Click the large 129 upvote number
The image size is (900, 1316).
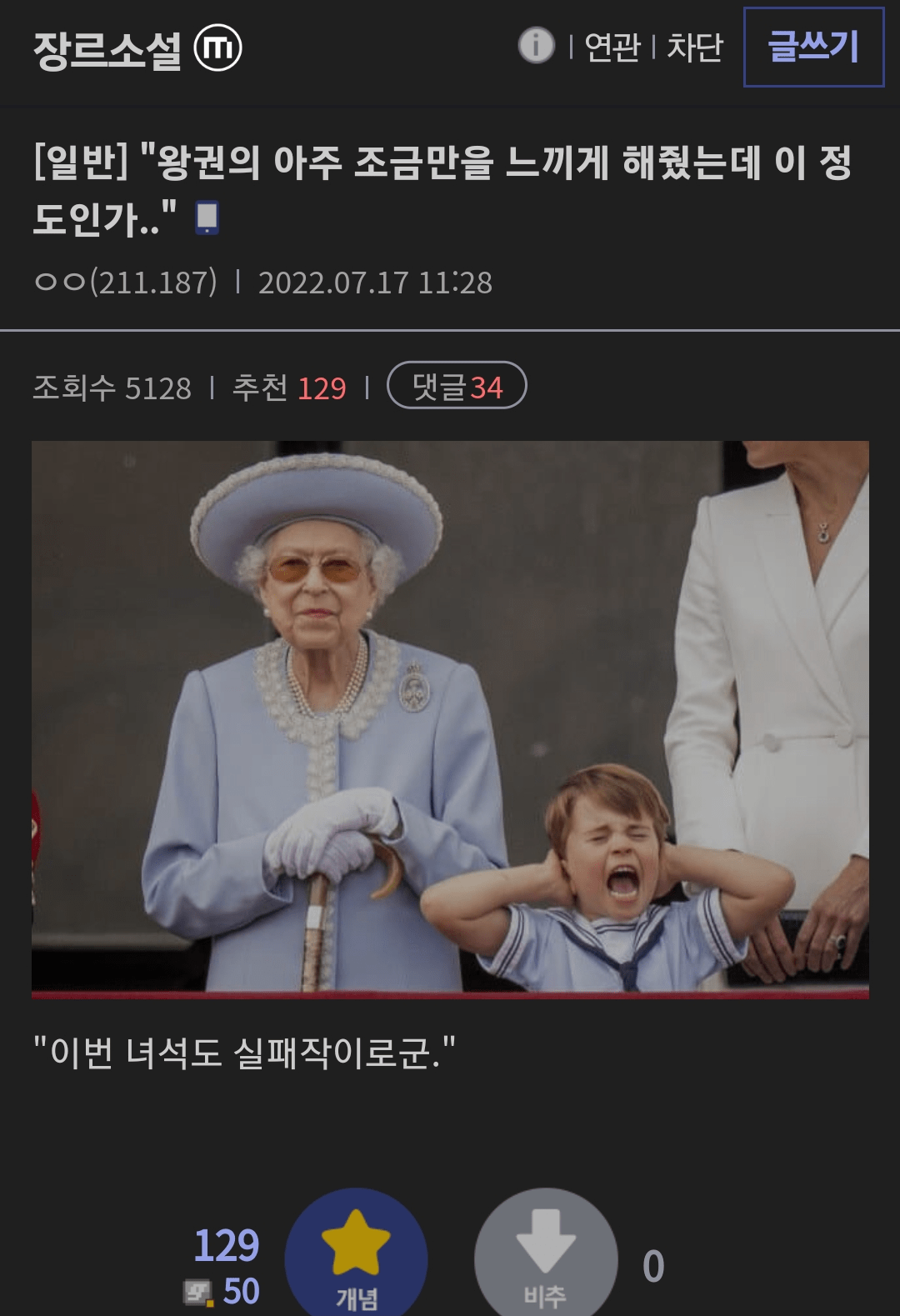tap(226, 1245)
